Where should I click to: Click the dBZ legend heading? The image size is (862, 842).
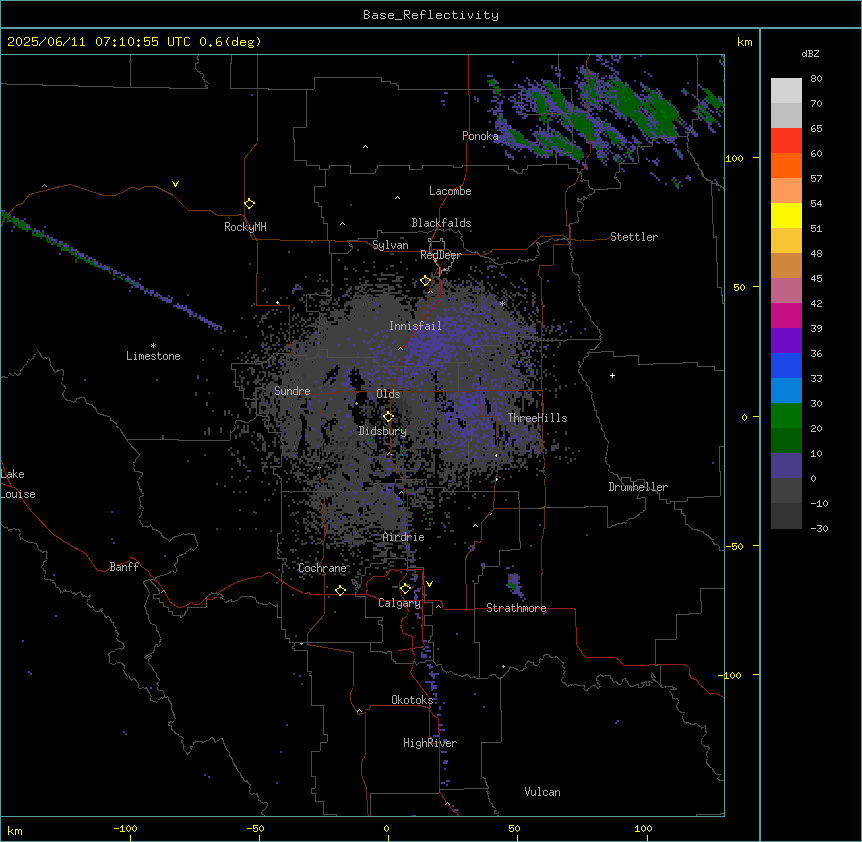pyautogui.click(x=810, y=54)
